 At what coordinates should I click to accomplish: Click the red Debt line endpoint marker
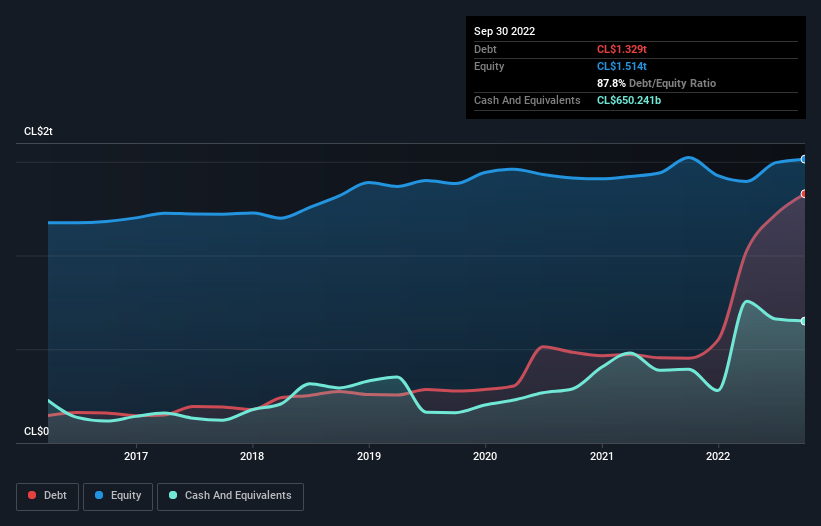click(803, 194)
